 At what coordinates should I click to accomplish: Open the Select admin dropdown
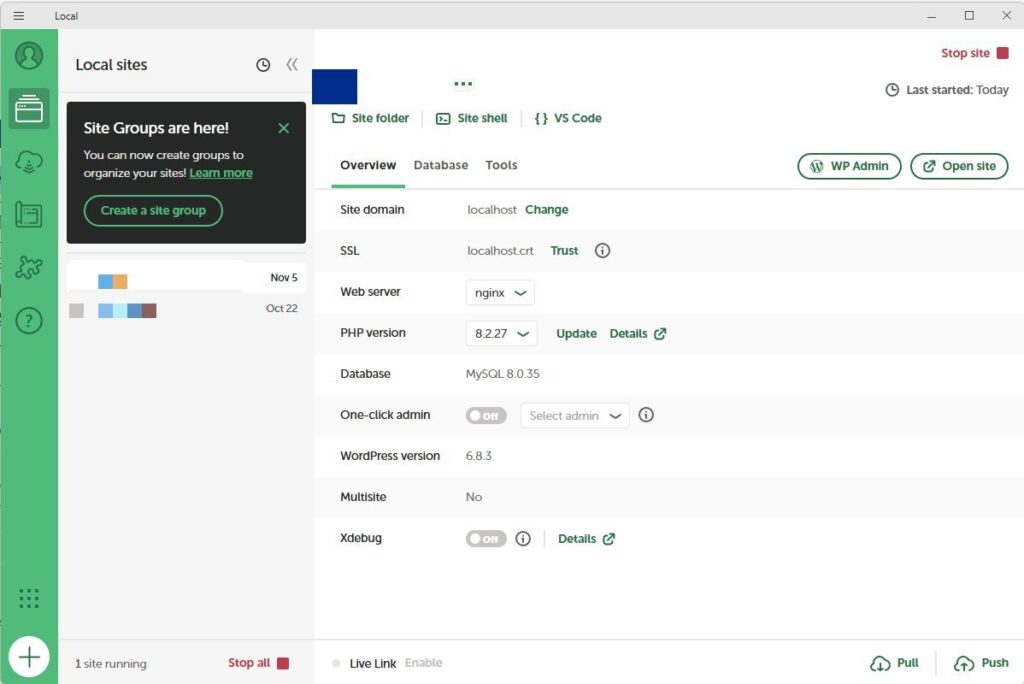click(575, 416)
